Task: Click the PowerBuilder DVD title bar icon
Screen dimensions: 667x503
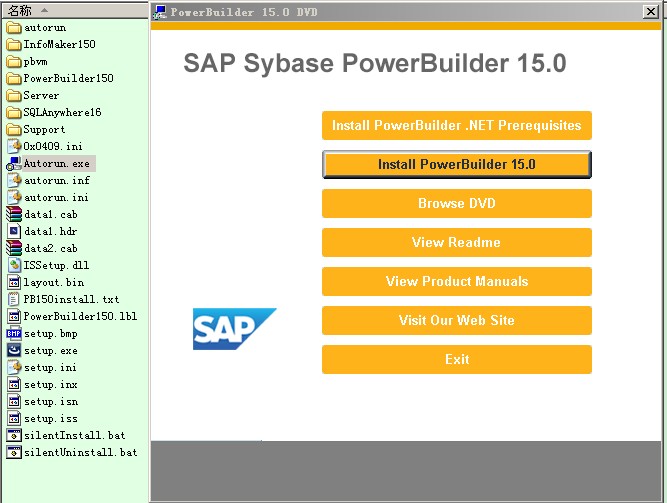Action: 160,12
